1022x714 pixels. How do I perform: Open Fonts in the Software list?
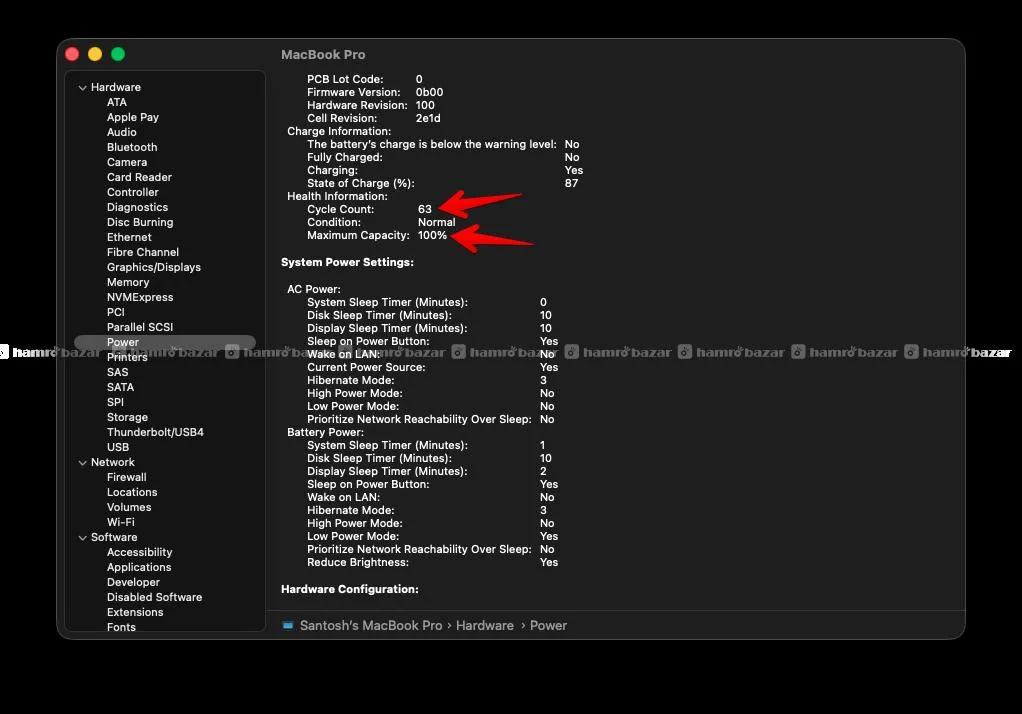pos(121,627)
